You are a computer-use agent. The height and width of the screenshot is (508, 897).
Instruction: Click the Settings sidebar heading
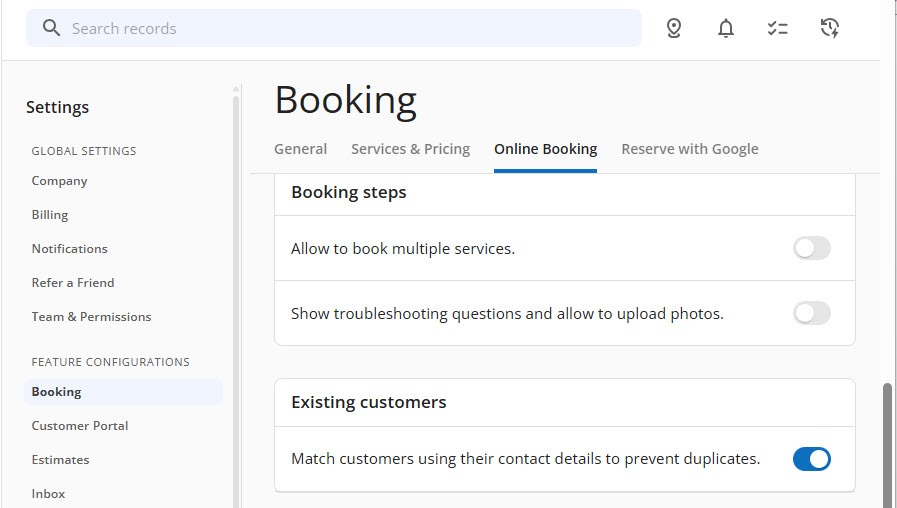[x=57, y=107]
